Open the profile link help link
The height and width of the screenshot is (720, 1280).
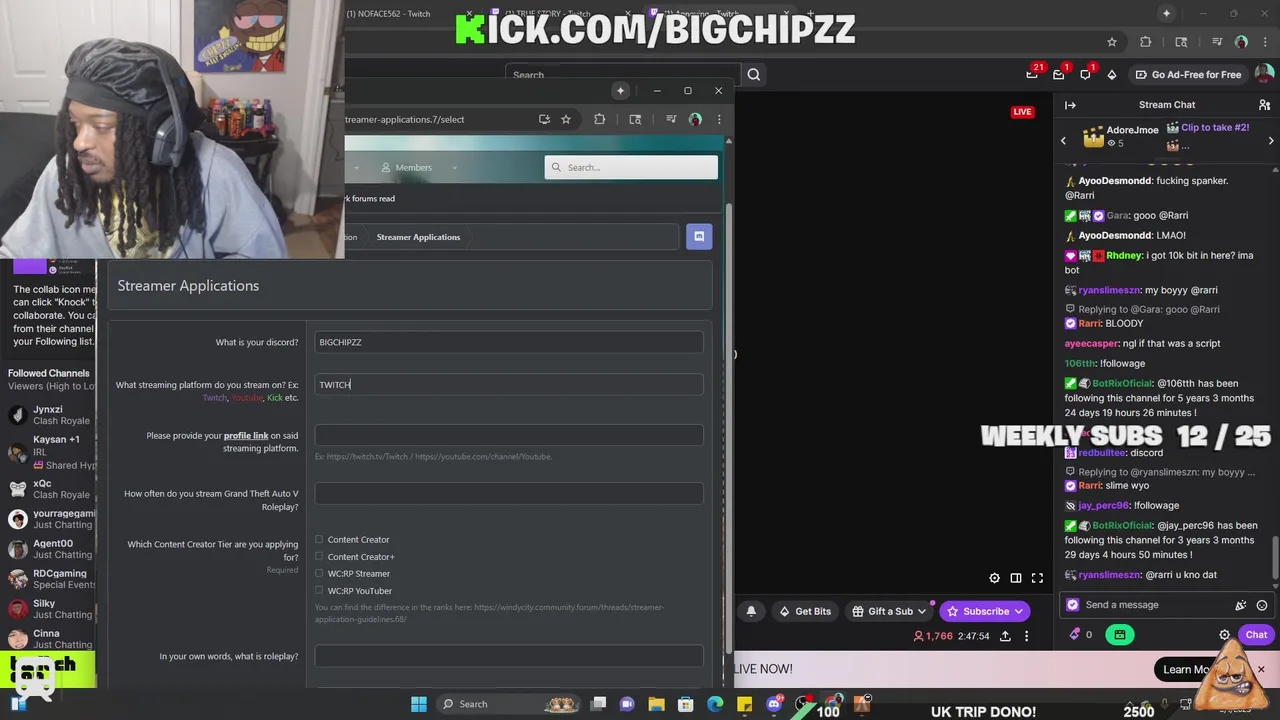pos(246,435)
